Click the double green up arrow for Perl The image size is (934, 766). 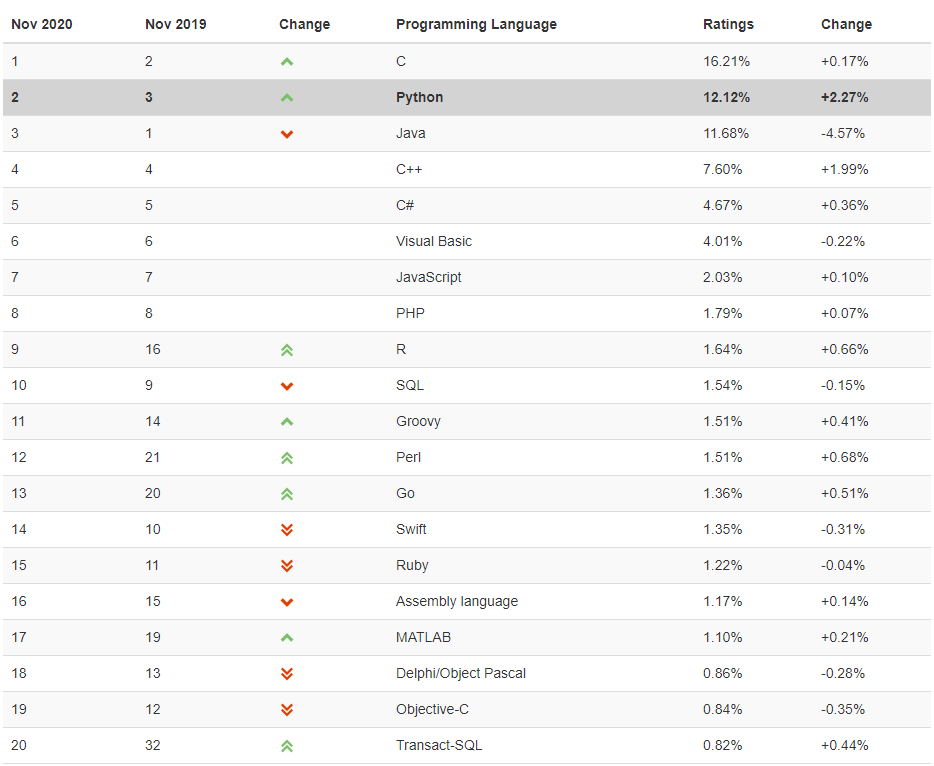coord(287,458)
